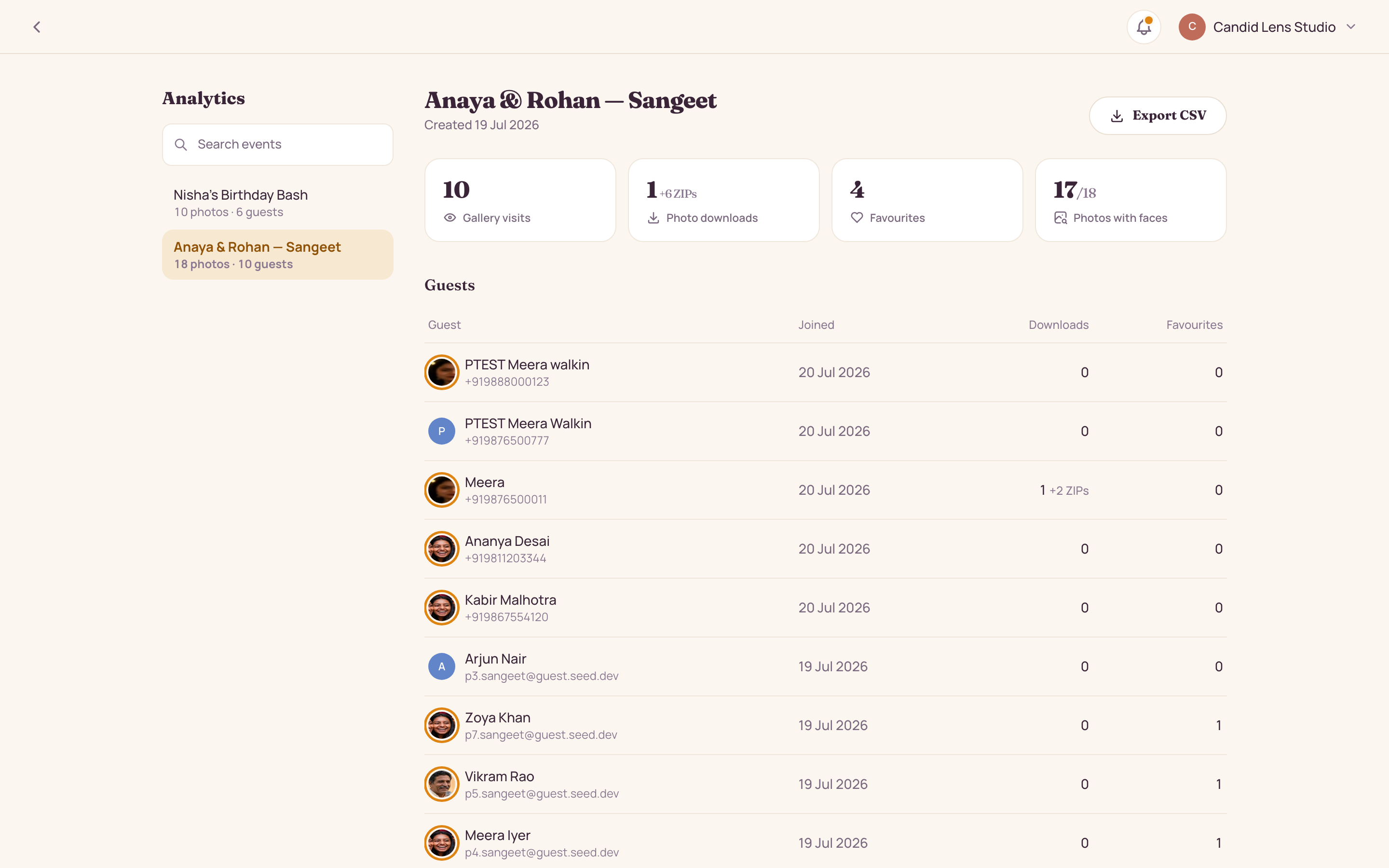The width and height of the screenshot is (1389, 868).
Task: Focus the Search events field
Action: tap(278, 145)
